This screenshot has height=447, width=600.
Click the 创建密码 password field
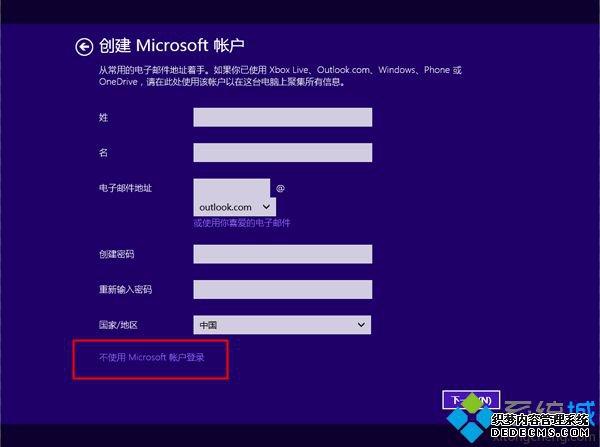[x=282, y=254]
